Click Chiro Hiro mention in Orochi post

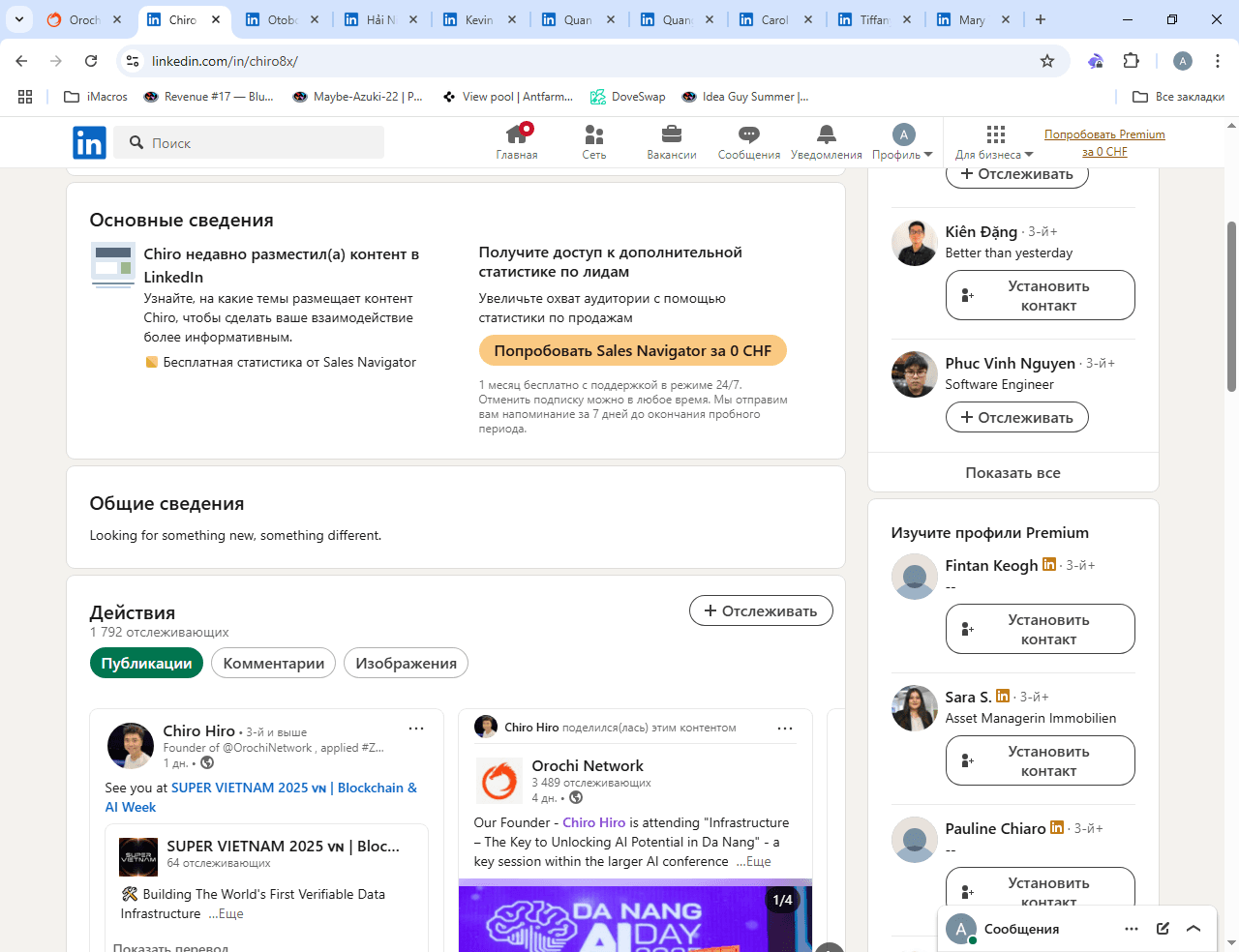(593, 822)
